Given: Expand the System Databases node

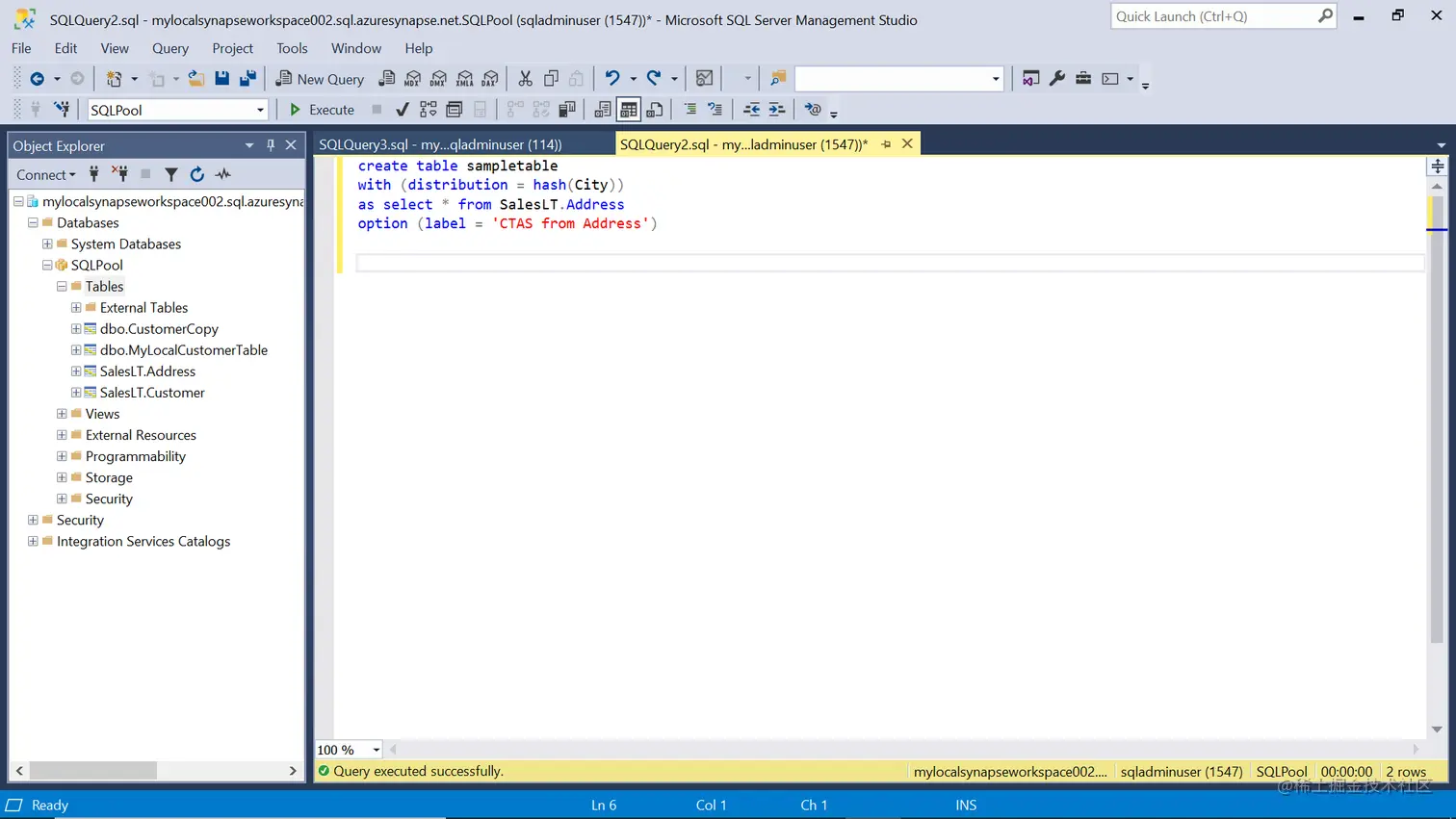Looking at the screenshot, I should click(x=47, y=243).
